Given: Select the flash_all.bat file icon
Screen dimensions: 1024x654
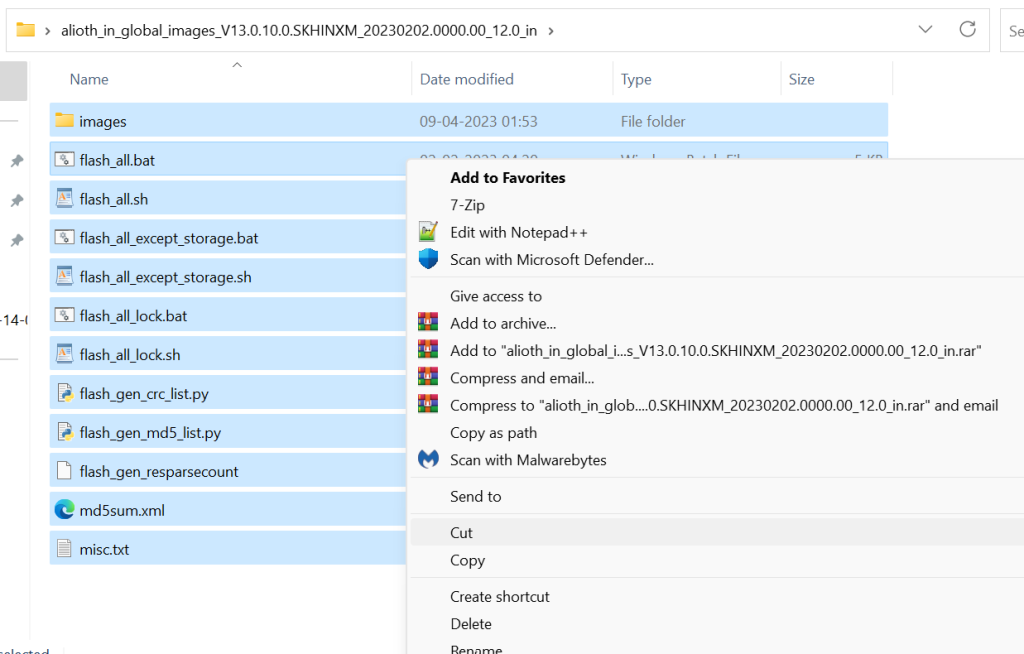Looking at the screenshot, I should [65, 160].
